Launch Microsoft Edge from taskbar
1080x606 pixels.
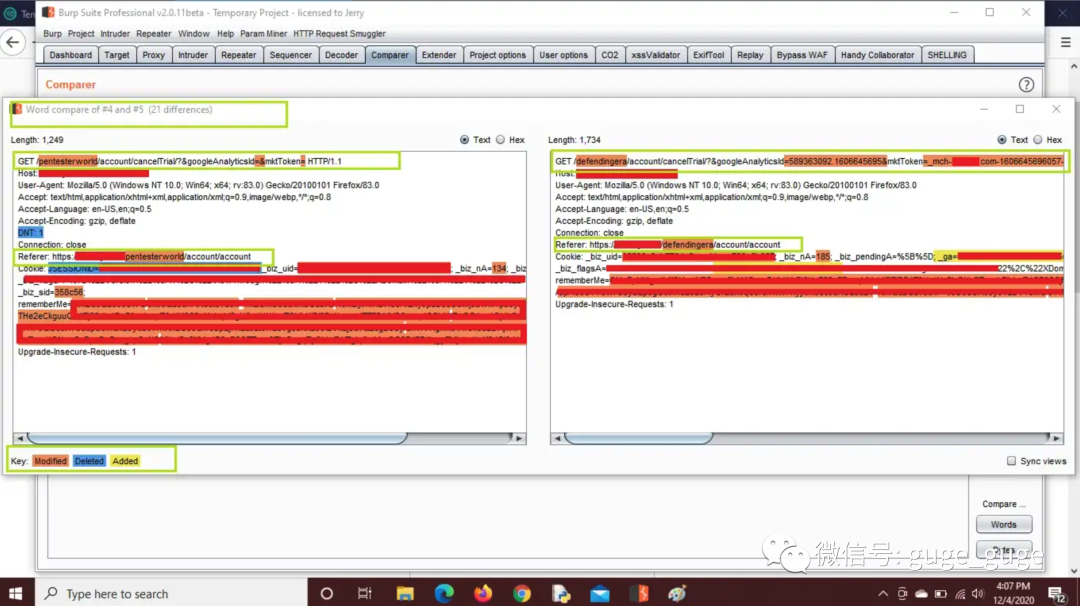click(444, 593)
